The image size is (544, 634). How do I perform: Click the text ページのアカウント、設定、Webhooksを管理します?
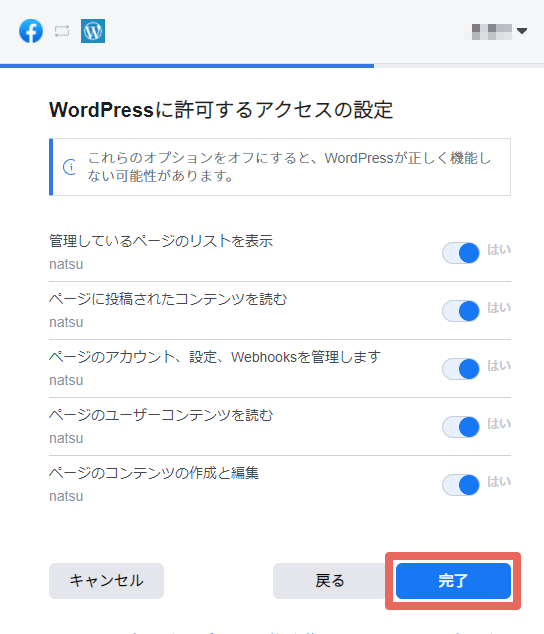pyautogui.click(x=215, y=357)
